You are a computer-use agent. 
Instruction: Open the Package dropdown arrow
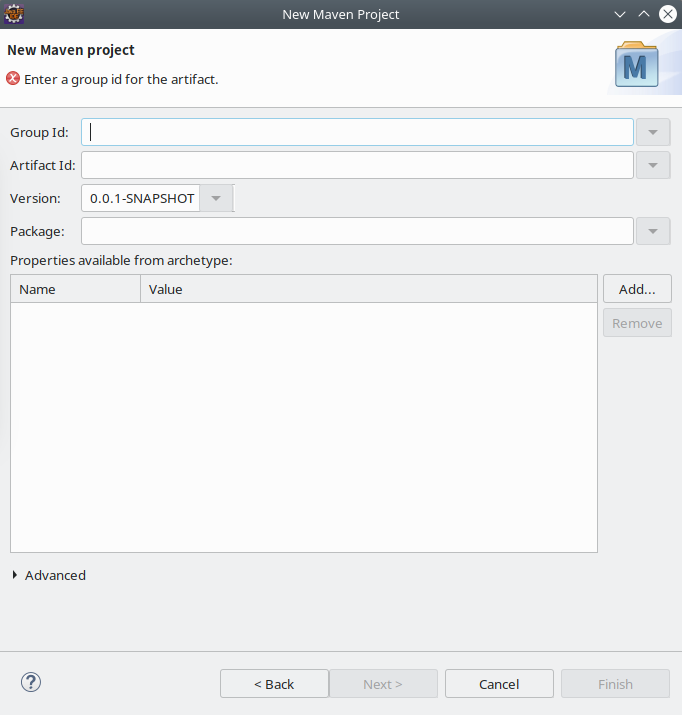click(x=653, y=231)
